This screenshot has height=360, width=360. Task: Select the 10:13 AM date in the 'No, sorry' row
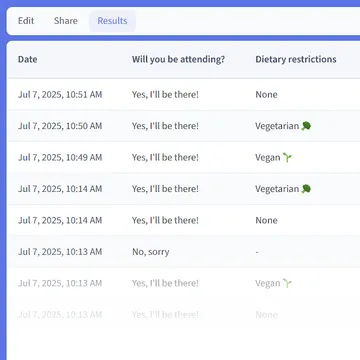click(60, 252)
